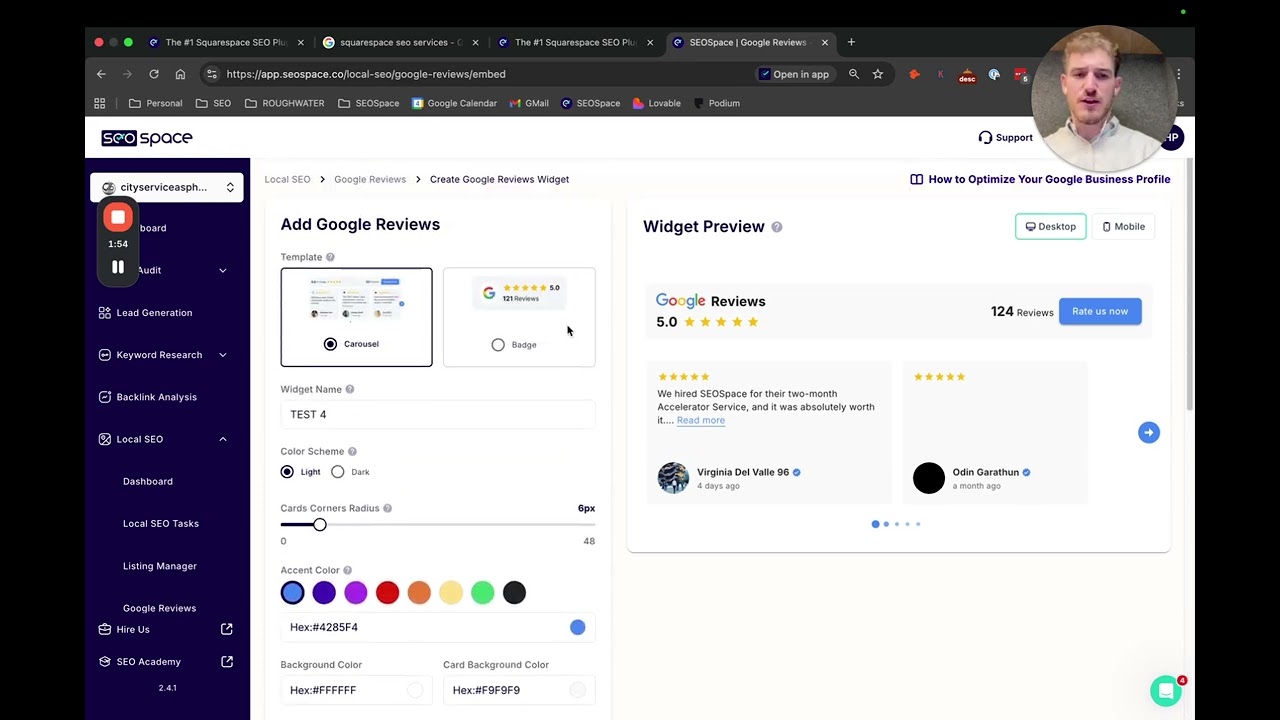
Task: Open the browser home icon
Action: coord(180,74)
